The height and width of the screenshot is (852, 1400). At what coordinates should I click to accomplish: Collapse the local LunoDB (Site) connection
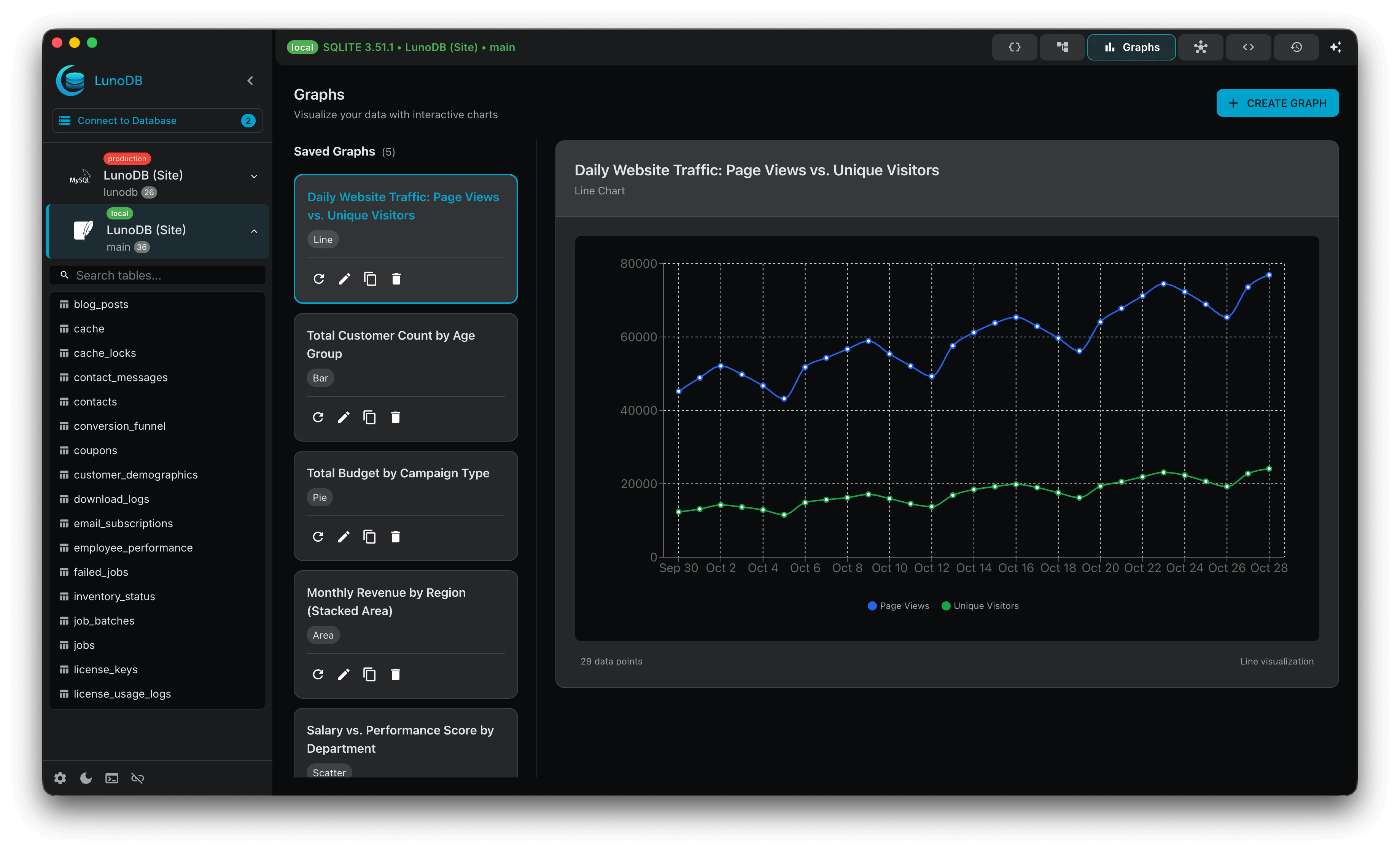[x=253, y=231]
